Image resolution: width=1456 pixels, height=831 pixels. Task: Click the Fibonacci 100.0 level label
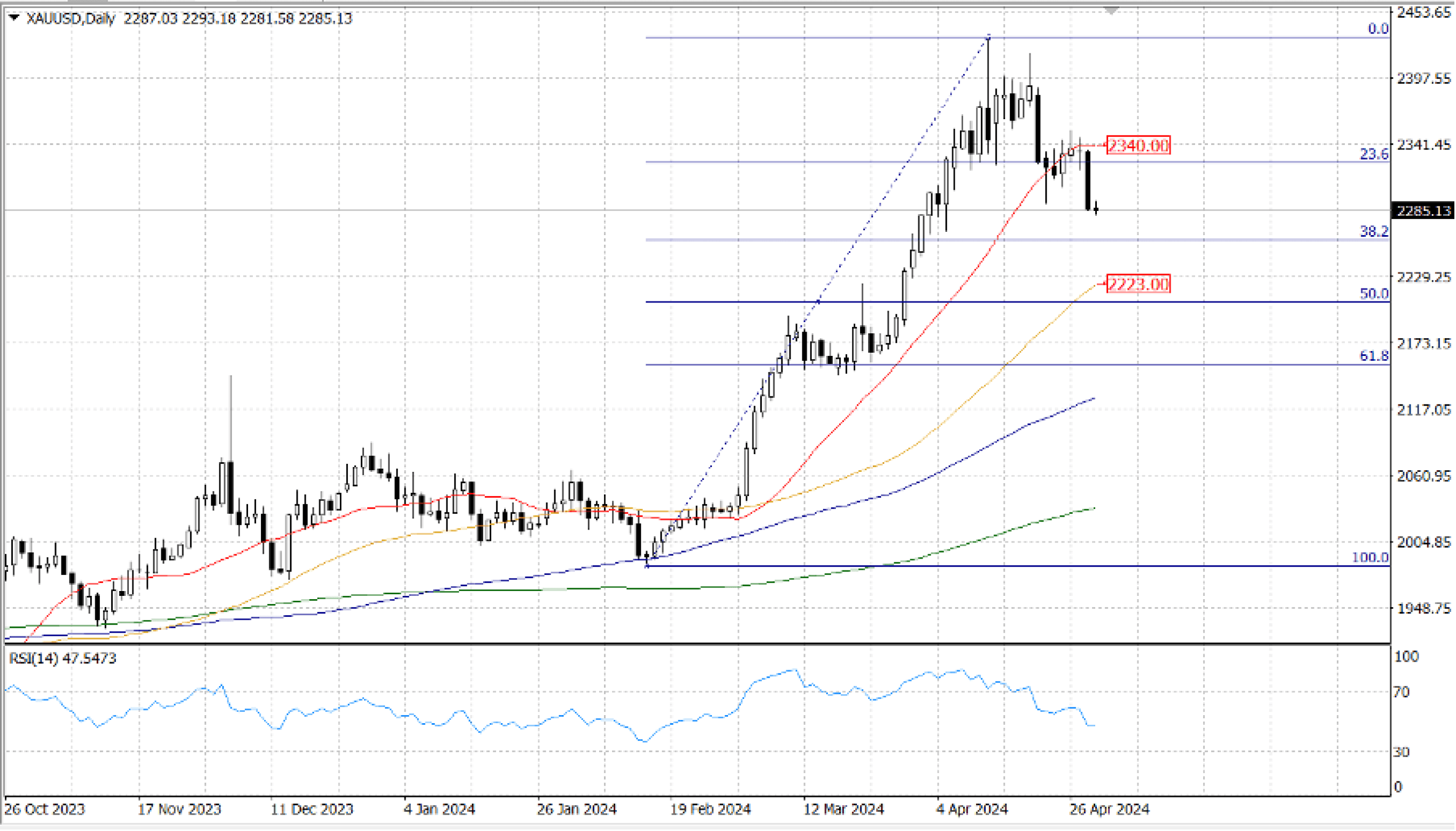[x=1370, y=557]
